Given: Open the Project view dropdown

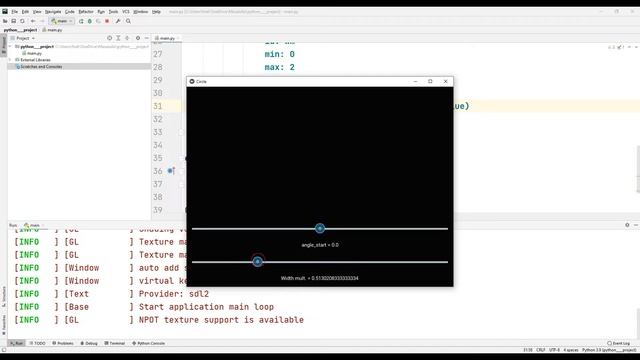Looking at the screenshot, I should tap(23, 38).
